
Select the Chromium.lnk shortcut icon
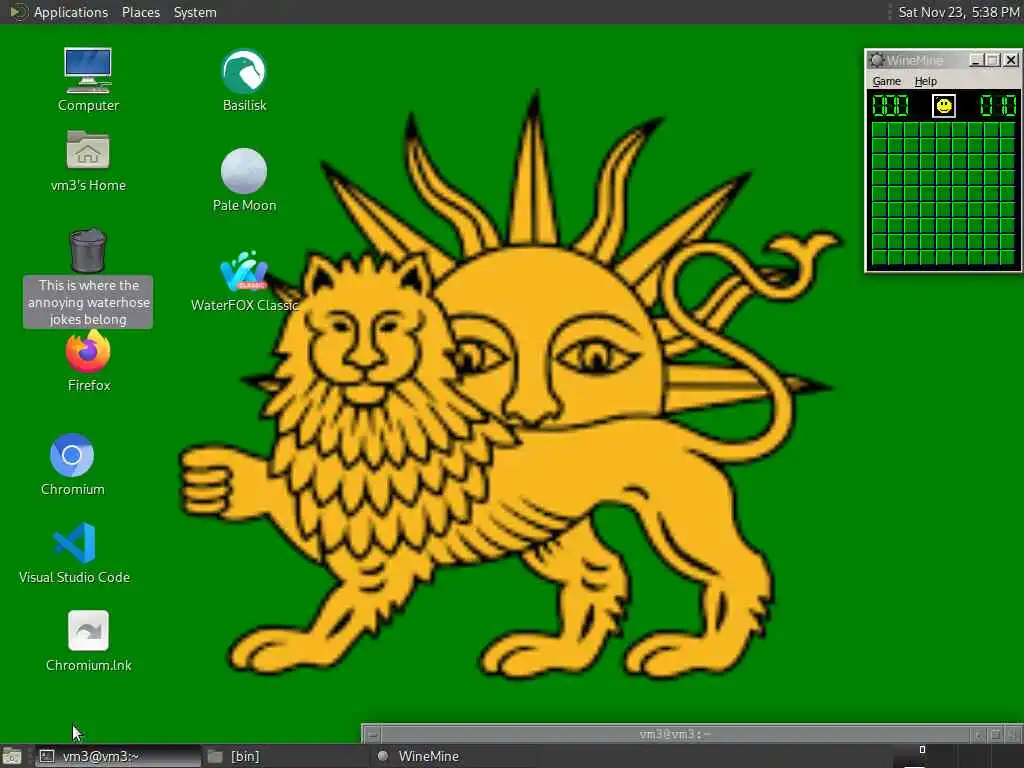(88, 630)
